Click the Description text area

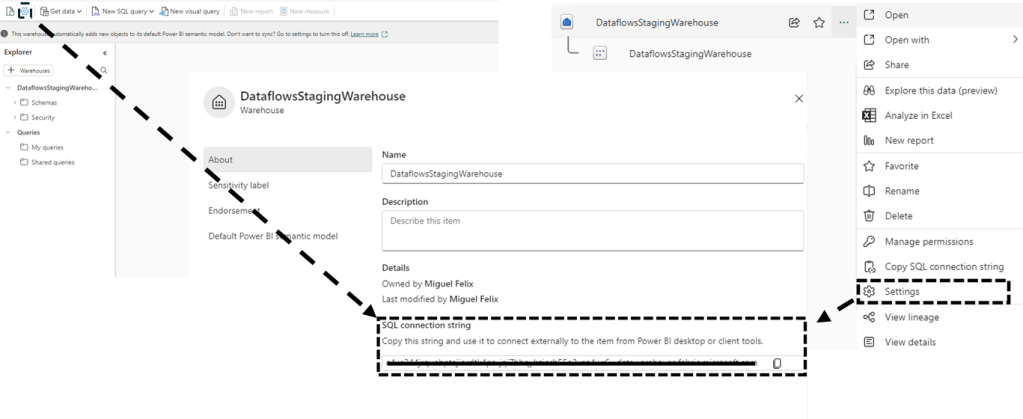592,230
